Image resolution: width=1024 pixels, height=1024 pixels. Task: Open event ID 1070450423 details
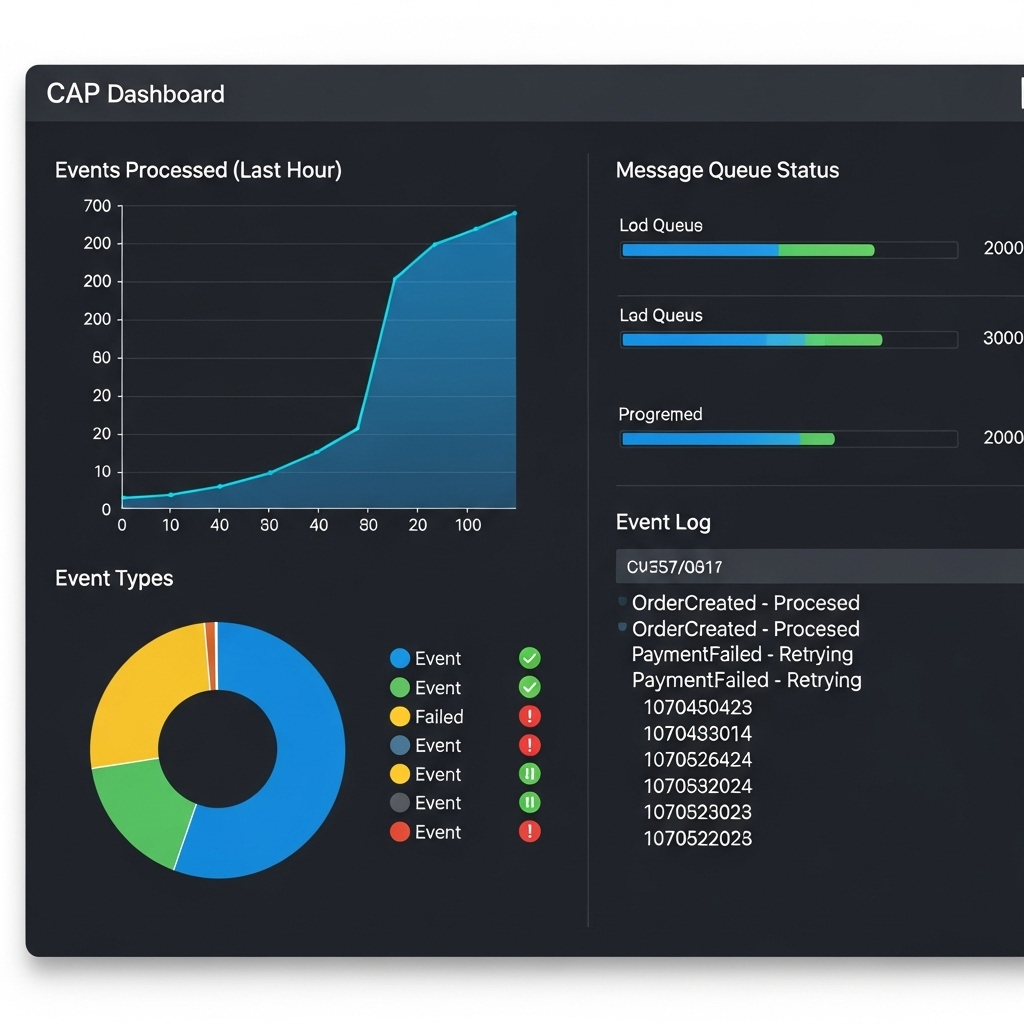click(x=700, y=707)
